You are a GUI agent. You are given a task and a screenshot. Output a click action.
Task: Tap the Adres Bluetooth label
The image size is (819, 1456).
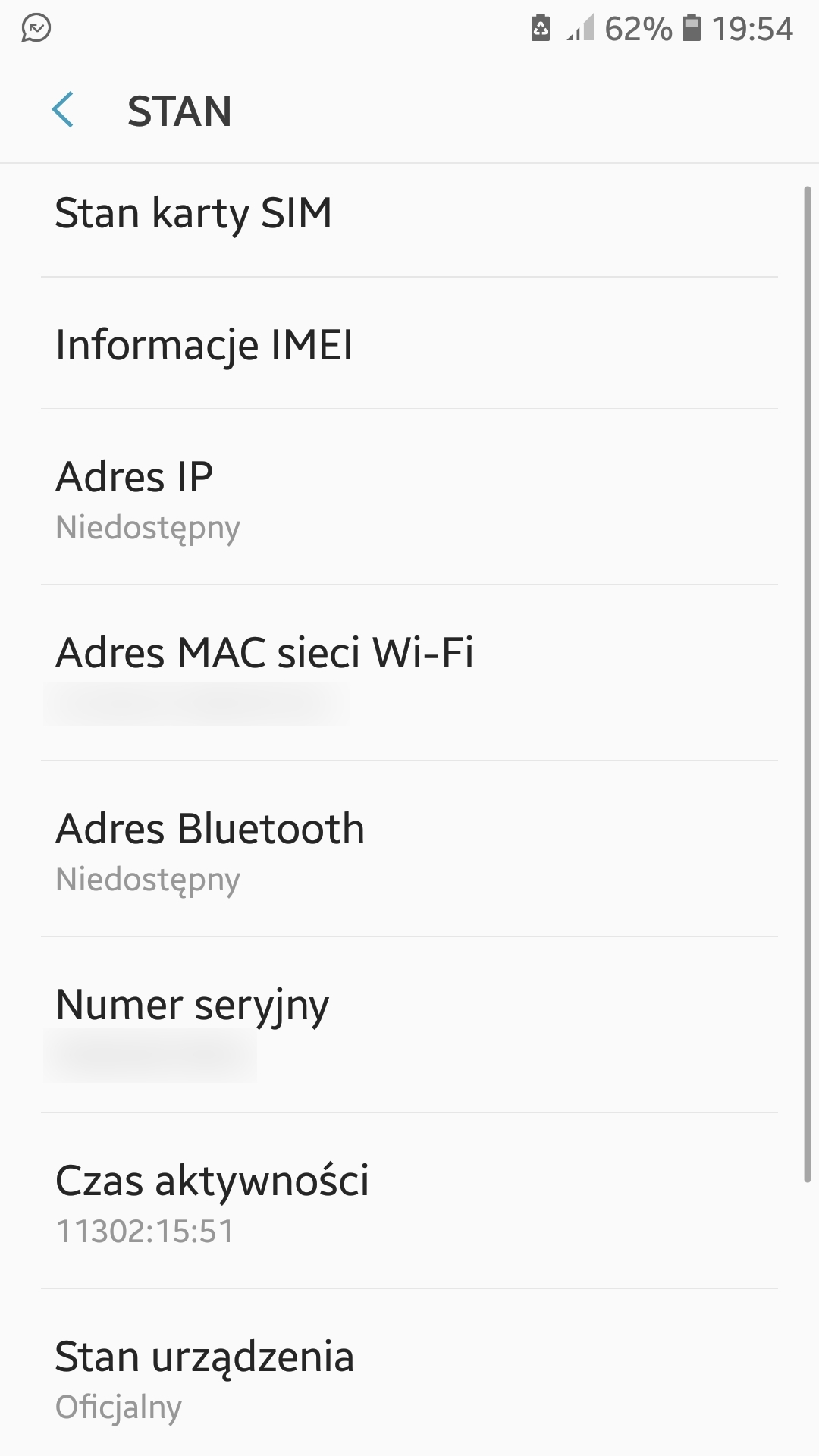(210, 829)
